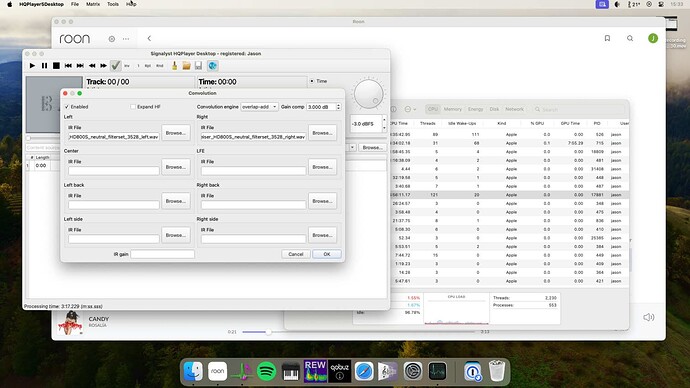Toggle the green checkmark convolution icon

point(115,66)
